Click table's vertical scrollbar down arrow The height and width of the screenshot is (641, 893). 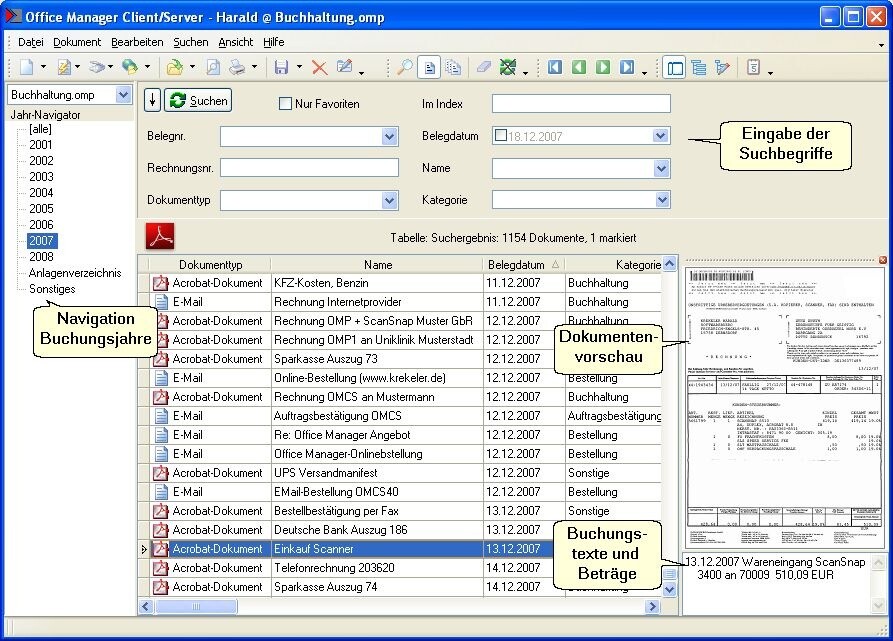(670, 590)
